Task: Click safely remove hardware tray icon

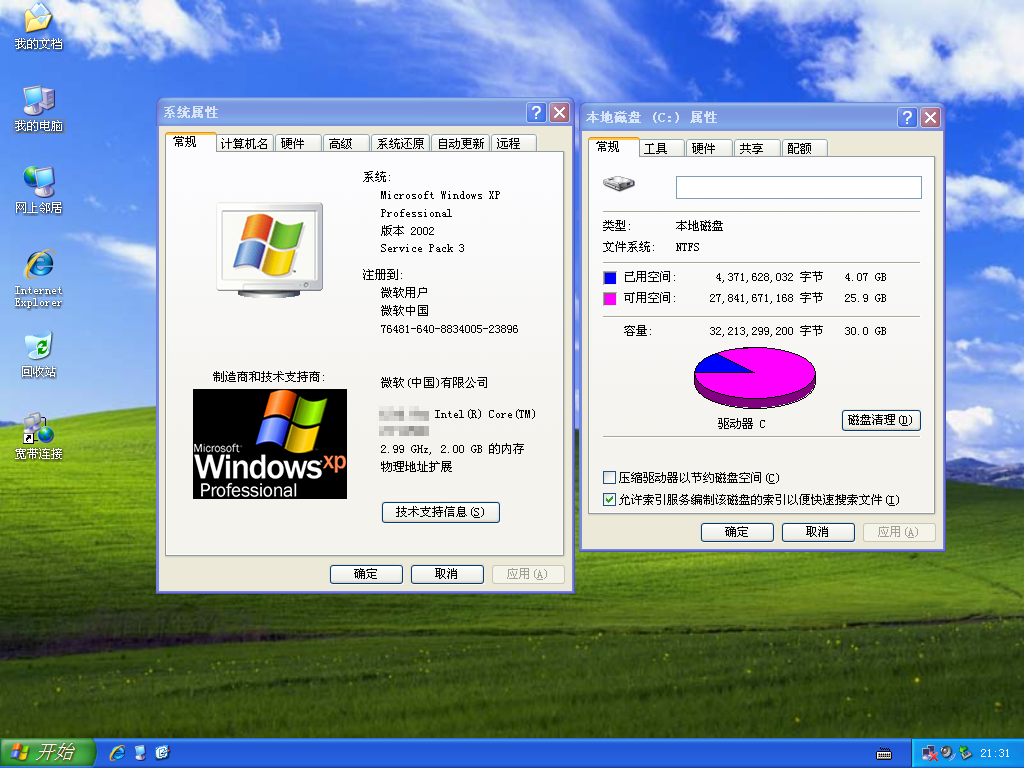Action: click(965, 754)
